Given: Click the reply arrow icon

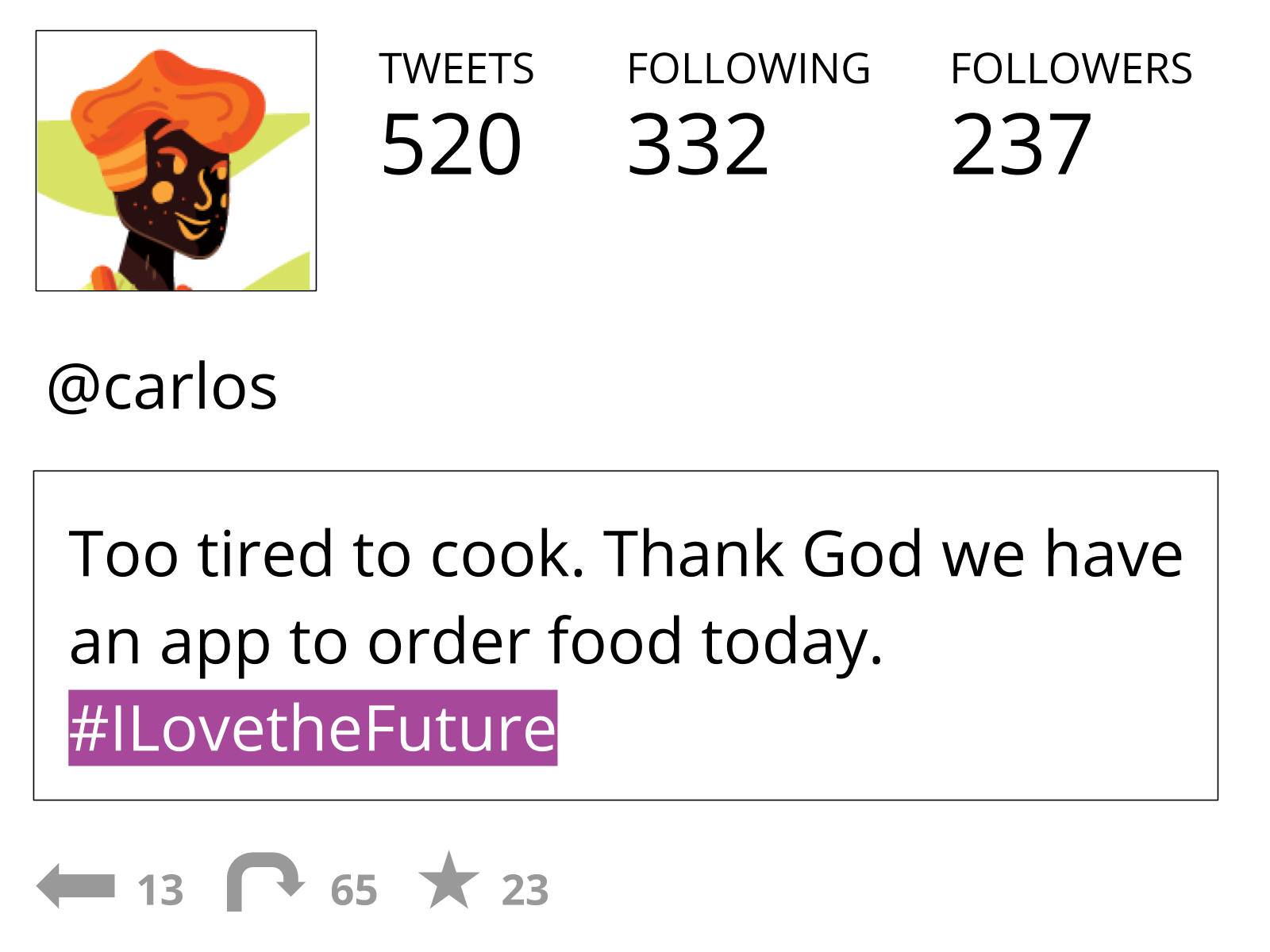Looking at the screenshot, I should pos(76,885).
